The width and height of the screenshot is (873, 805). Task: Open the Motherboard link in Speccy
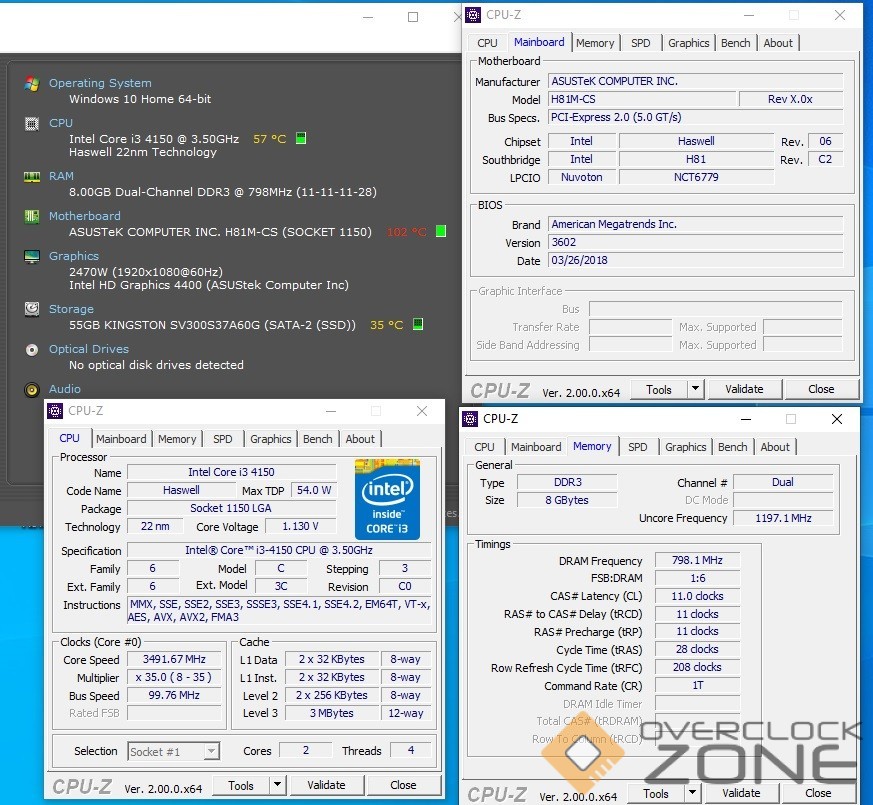pyautogui.click(x=84, y=216)
